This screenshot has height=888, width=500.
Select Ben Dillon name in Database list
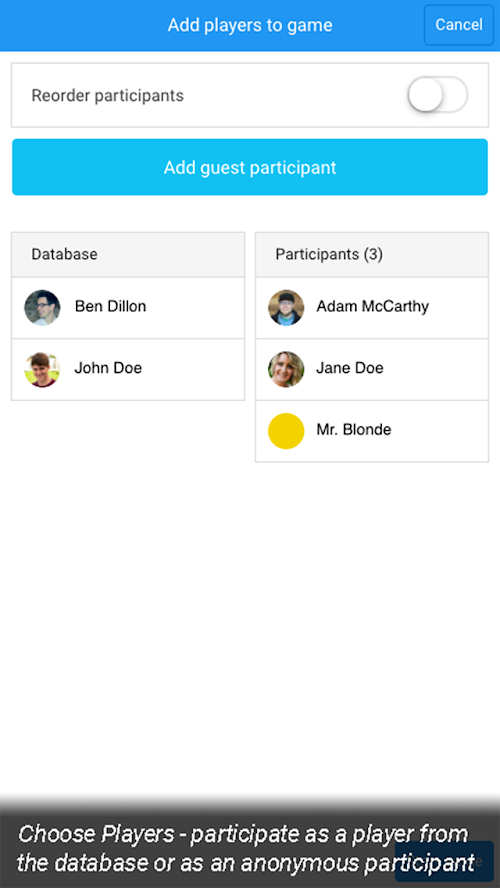click(x=110, y=306)
